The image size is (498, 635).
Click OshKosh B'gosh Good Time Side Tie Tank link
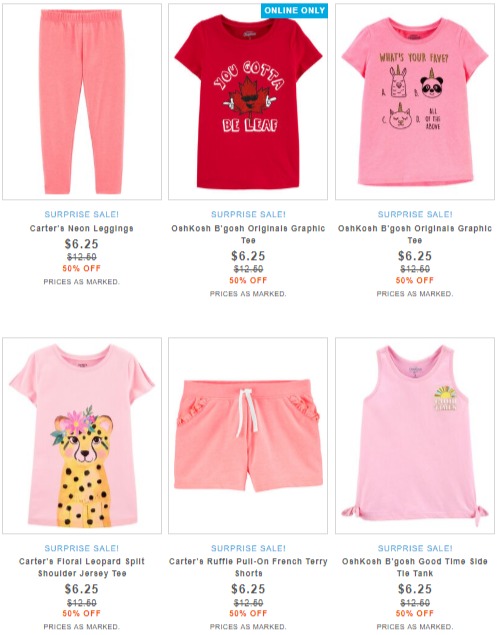pyautogui.click(x=415, y=567)
